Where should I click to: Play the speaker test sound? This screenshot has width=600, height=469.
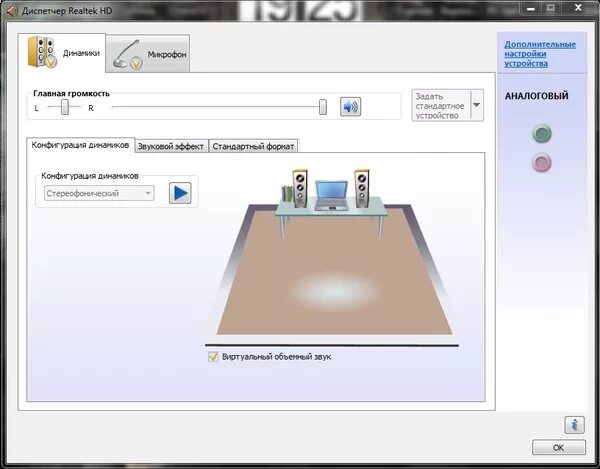(180, 193)
